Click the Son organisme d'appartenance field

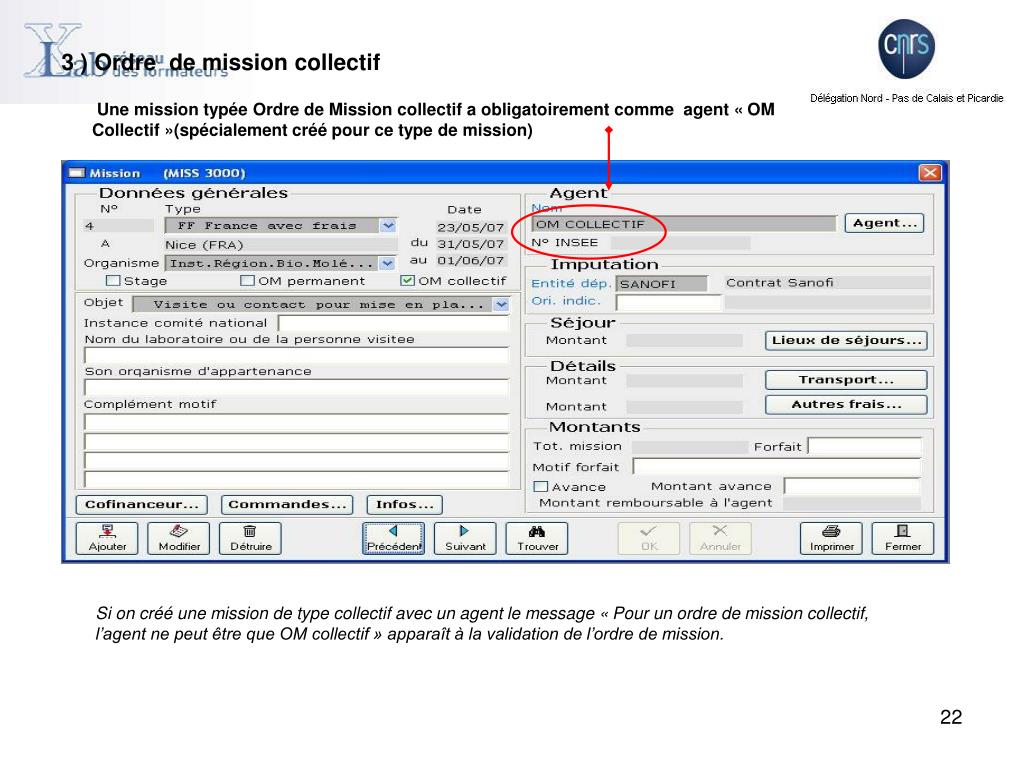tap(296, 387)
